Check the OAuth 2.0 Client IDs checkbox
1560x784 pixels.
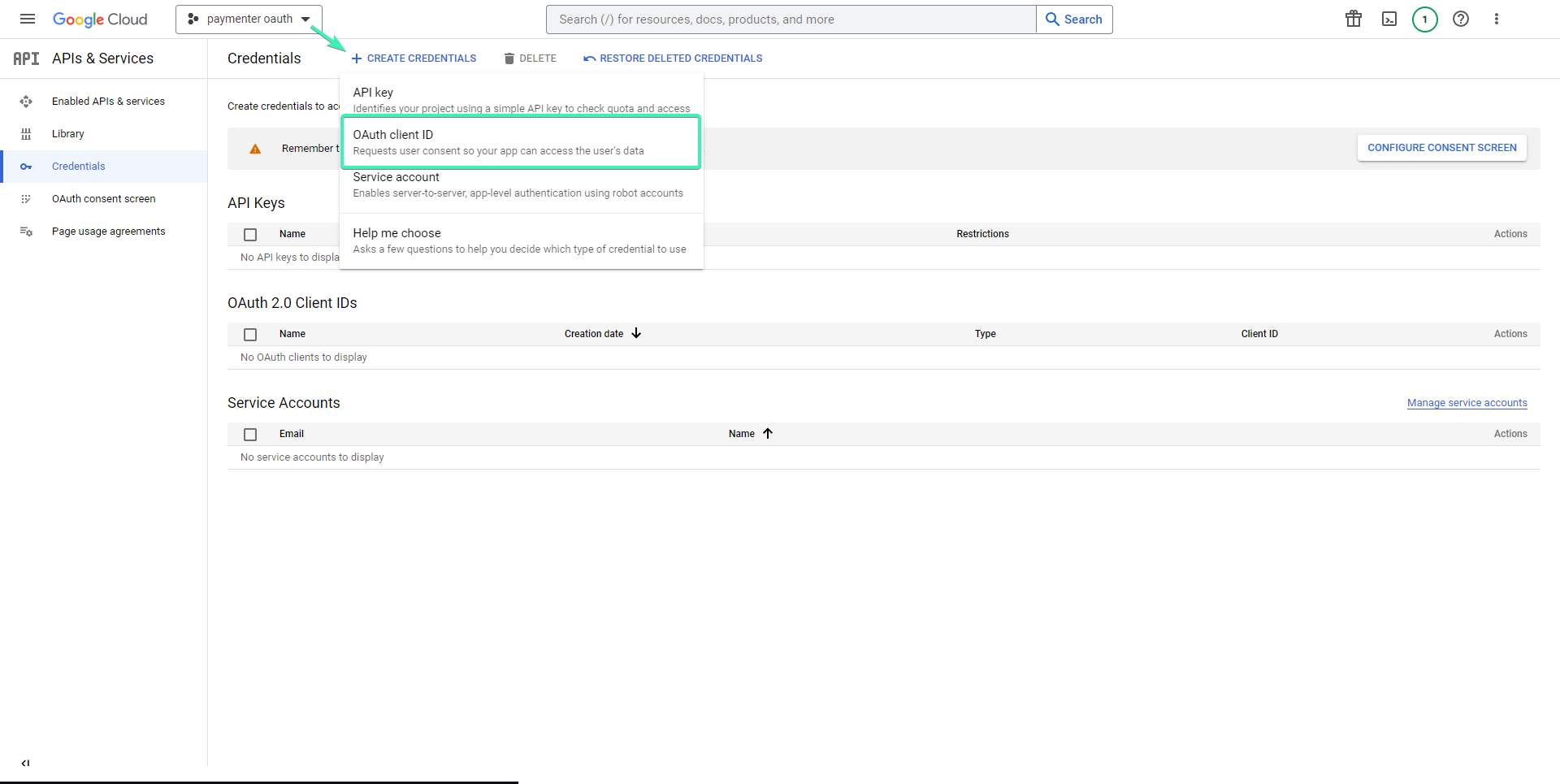pos(250,334)
